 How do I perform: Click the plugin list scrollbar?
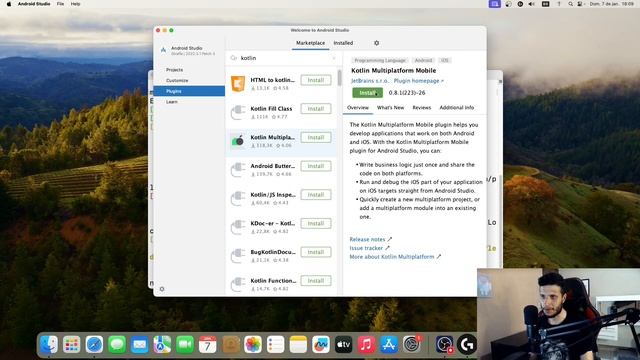pyautogui.click(x=339, y=78)
